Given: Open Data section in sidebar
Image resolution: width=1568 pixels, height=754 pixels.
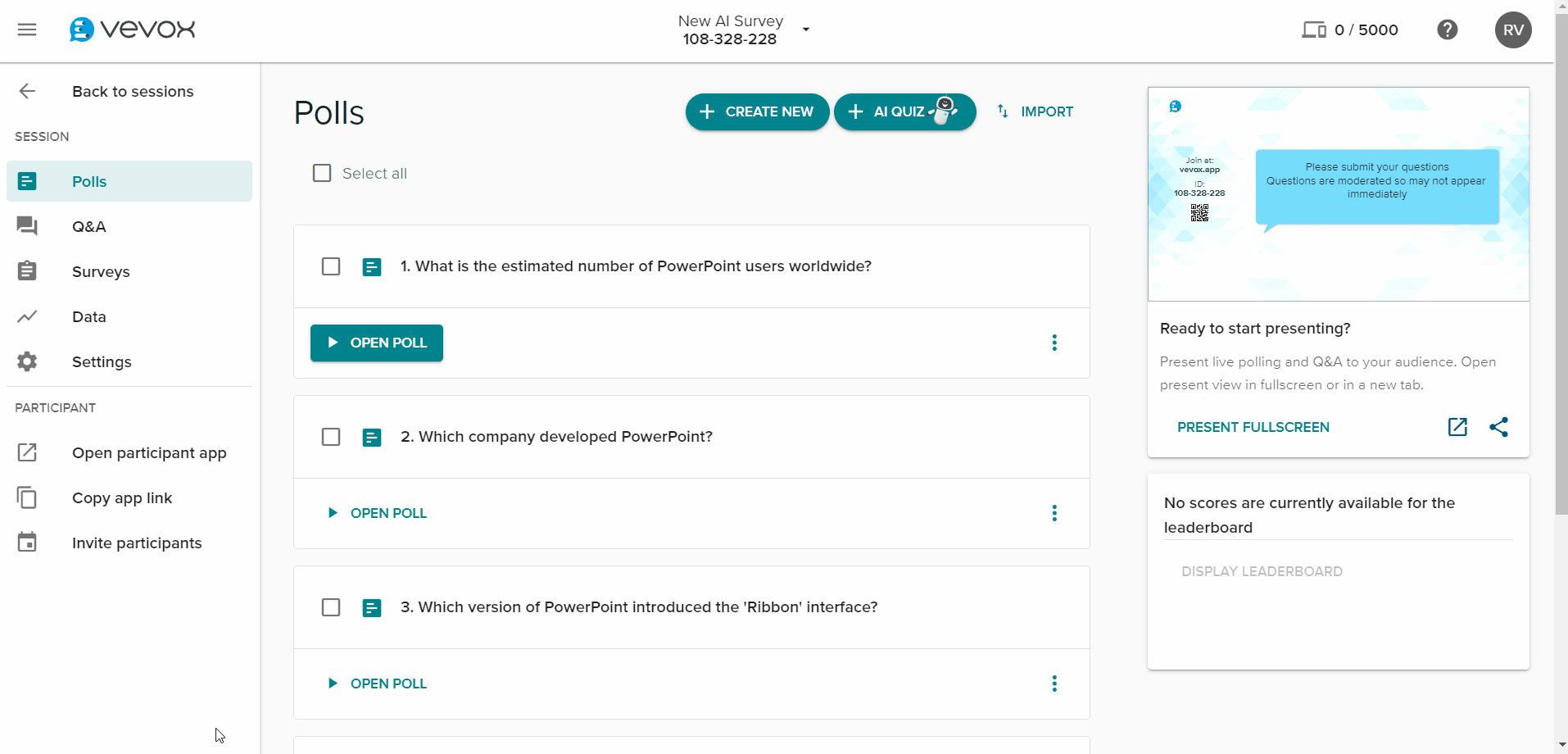Looking at the screenshot, I should click(129, 316).
